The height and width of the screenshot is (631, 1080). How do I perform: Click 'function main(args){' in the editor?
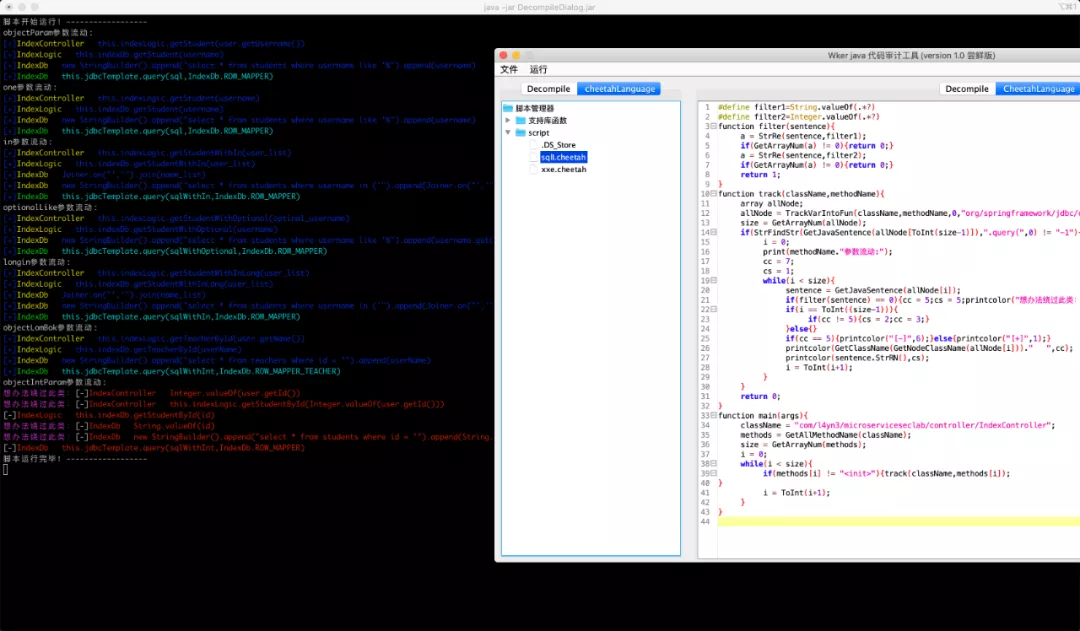tap(763, 415)
